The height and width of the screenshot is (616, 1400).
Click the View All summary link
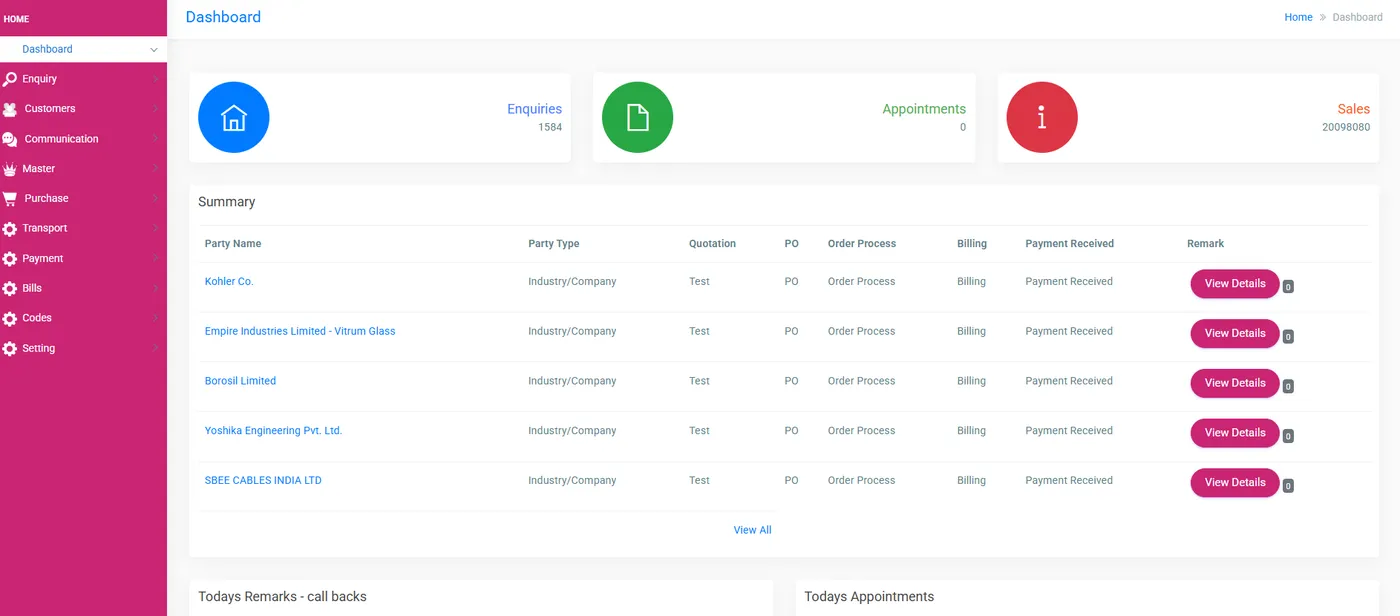753,530
